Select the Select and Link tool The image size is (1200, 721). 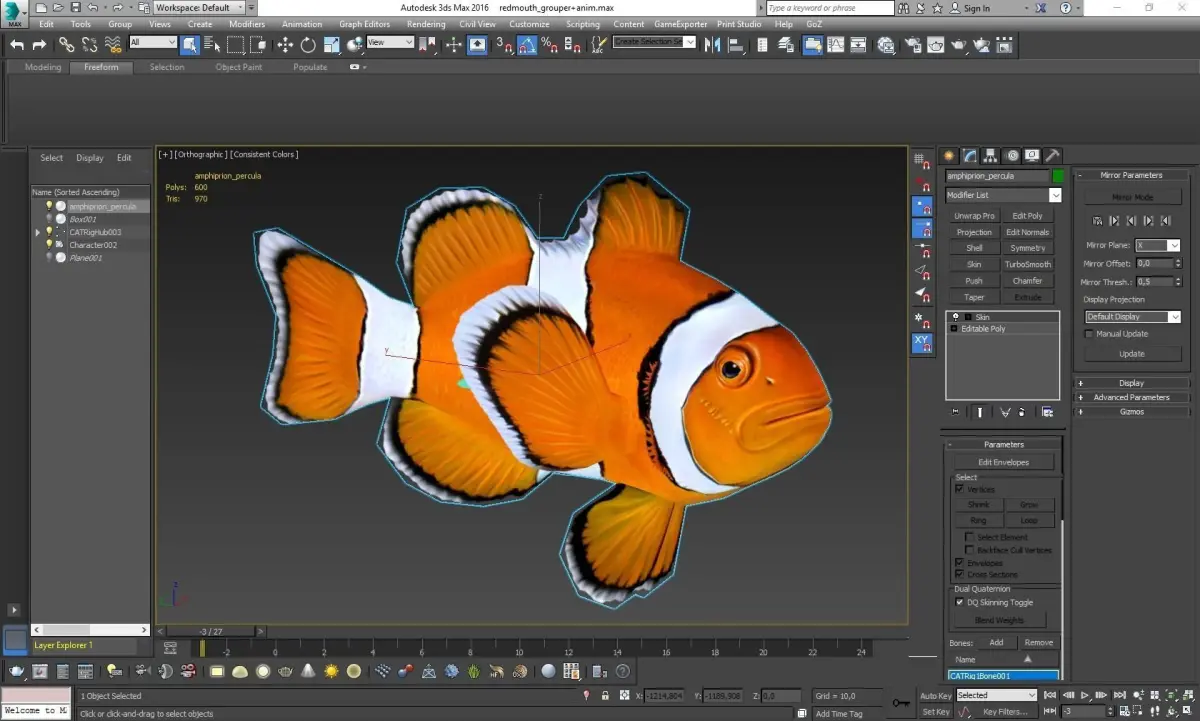(x=66, y=45)
